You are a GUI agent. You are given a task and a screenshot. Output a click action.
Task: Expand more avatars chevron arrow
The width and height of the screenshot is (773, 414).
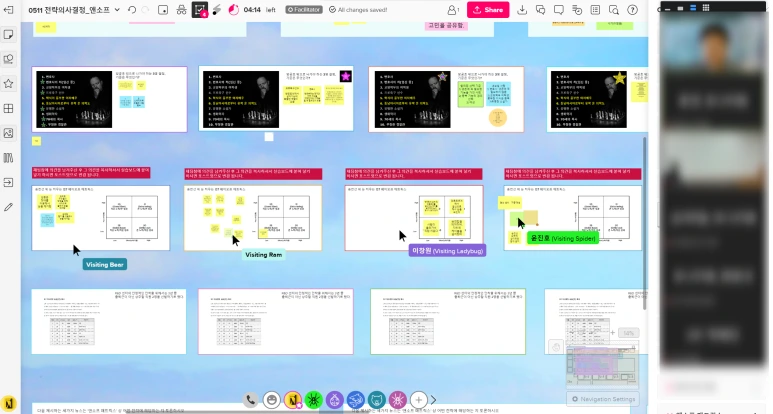(x=433, y=400)
